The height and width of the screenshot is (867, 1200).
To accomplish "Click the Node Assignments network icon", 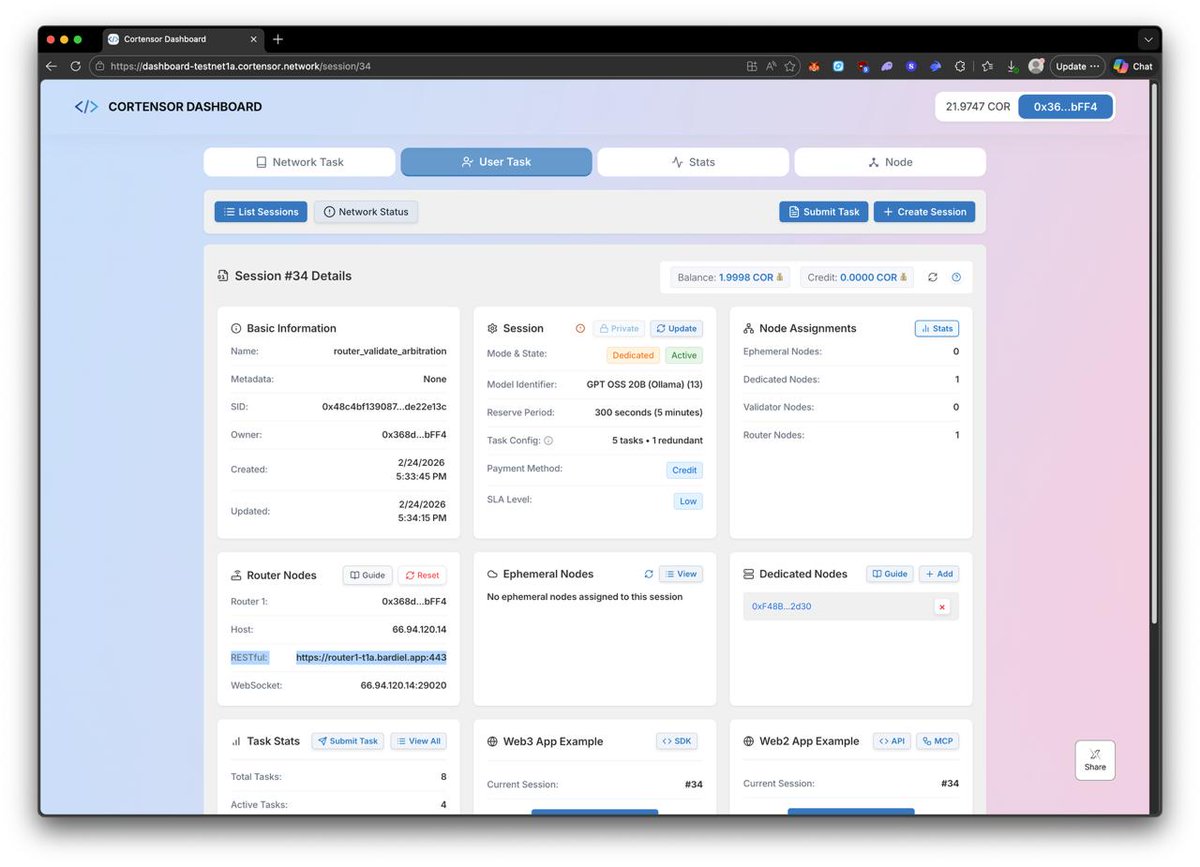I will point(749,328).
